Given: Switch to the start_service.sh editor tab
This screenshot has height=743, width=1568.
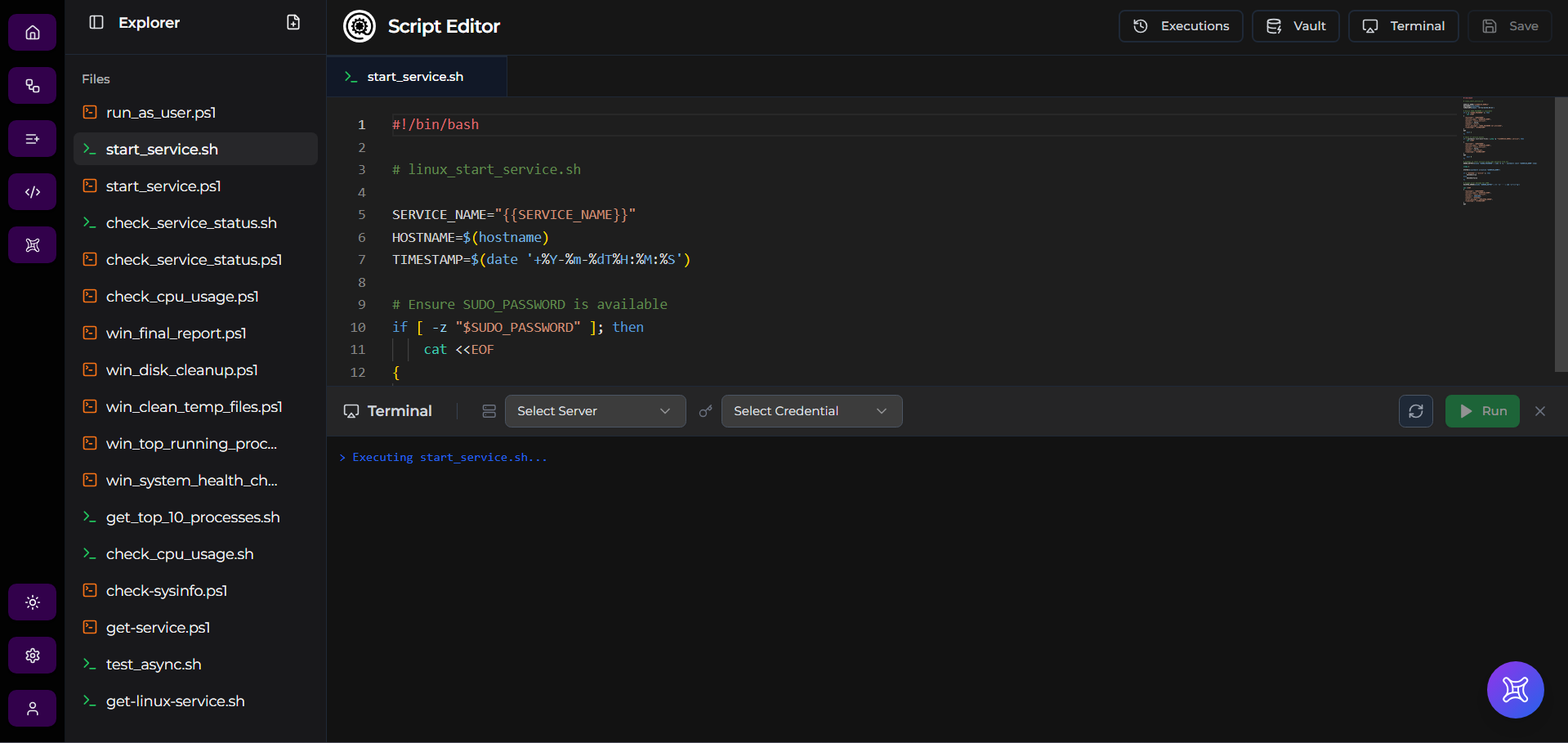Looking at the screenshot, I should tap(416, 76).
